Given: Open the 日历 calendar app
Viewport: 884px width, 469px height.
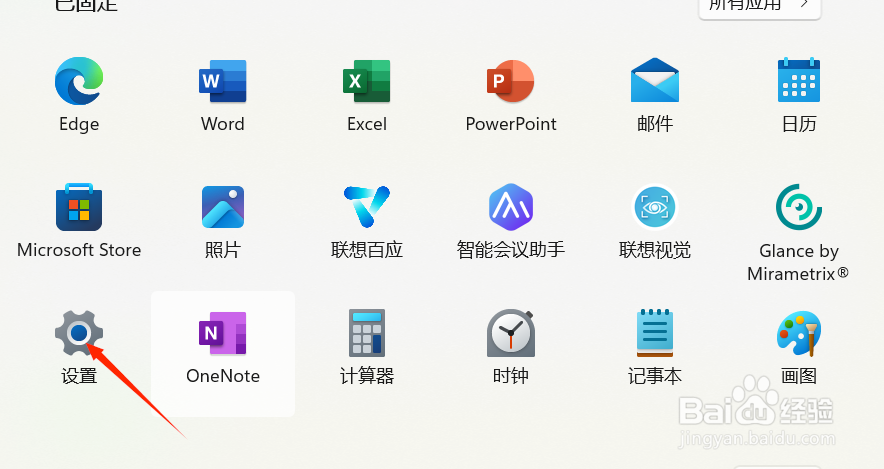Looking at the screenshot, I should click(x=799, y=80).
